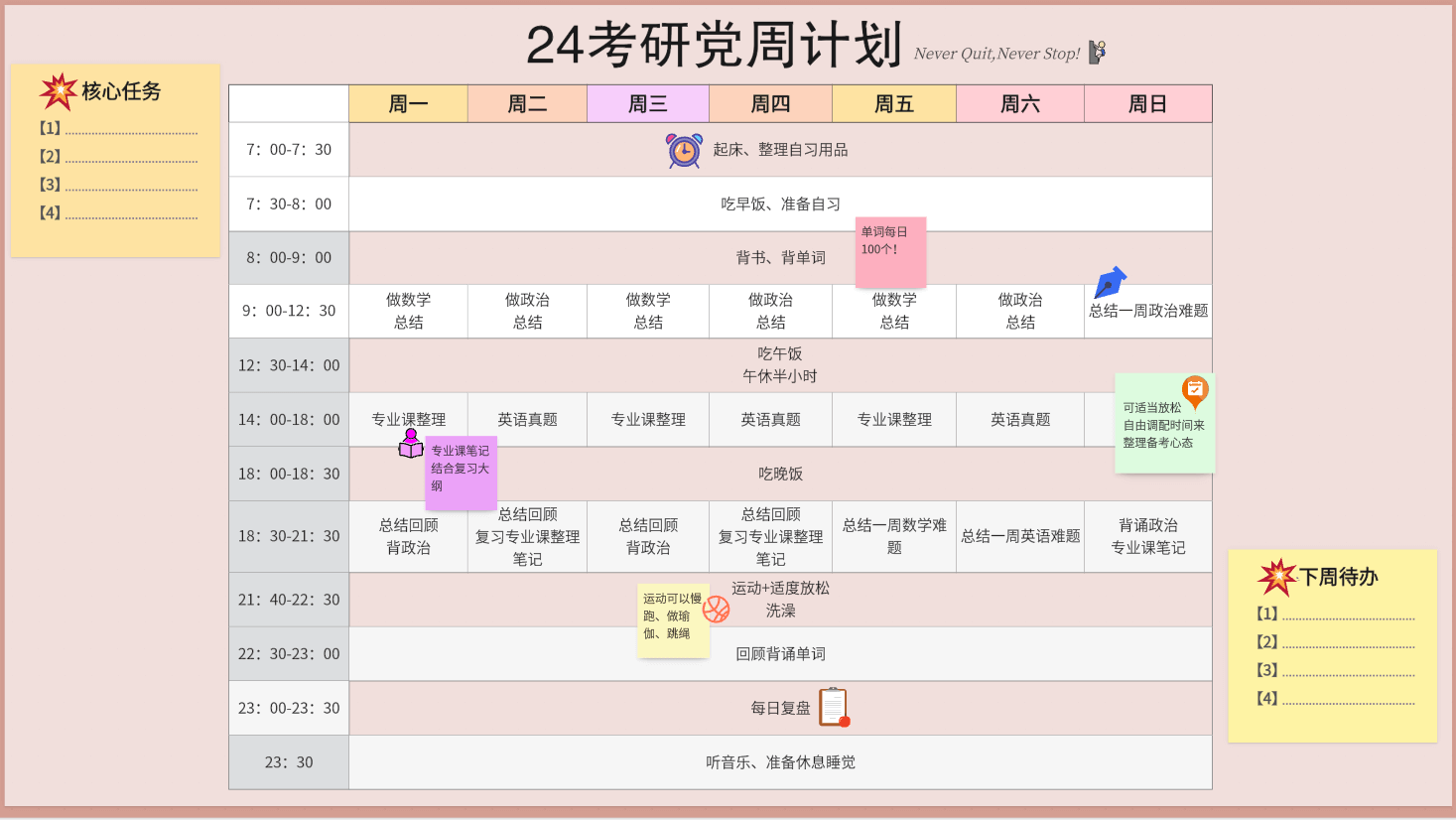
Task: Click the 回顾背诵单词 row text
Action: tap(780, 654)
